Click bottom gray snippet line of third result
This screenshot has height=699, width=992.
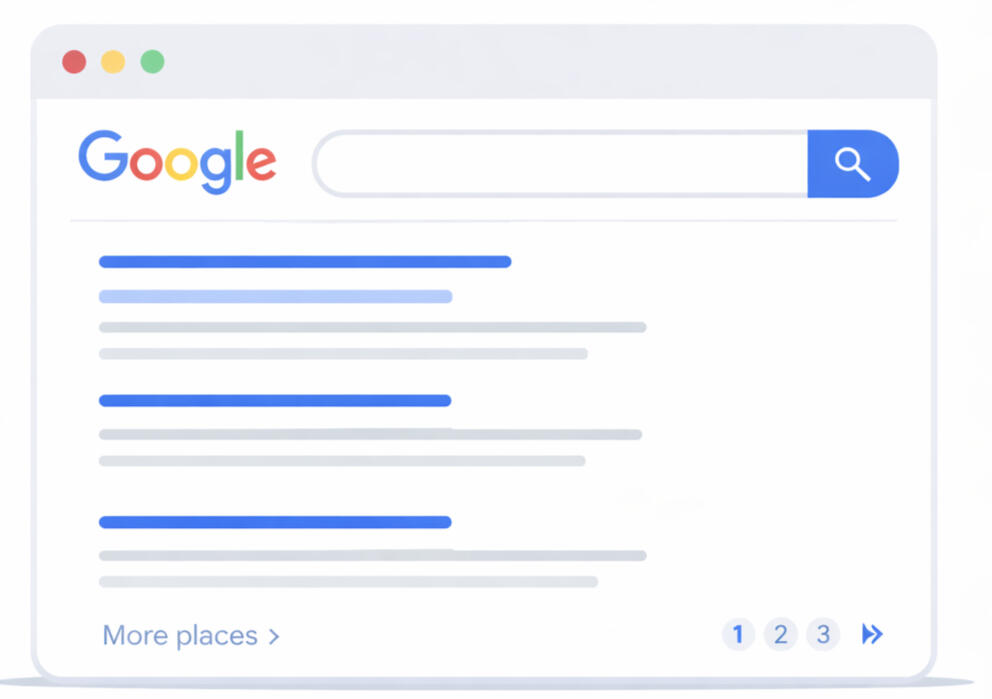(x=348, y=582)
